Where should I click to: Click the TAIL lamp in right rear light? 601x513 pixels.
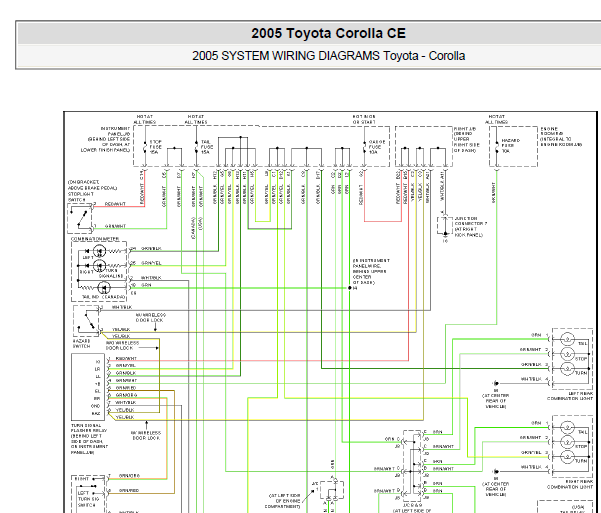(567, 427)
